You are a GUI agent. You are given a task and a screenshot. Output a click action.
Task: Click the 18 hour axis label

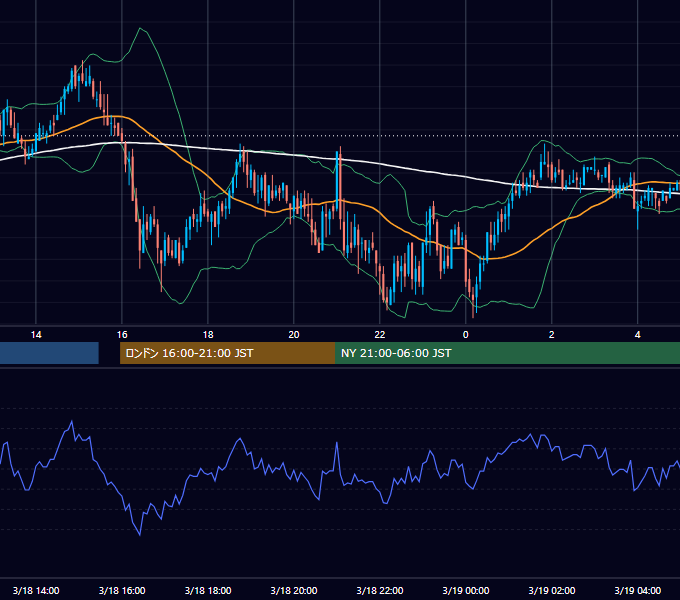tap(208, 335)
